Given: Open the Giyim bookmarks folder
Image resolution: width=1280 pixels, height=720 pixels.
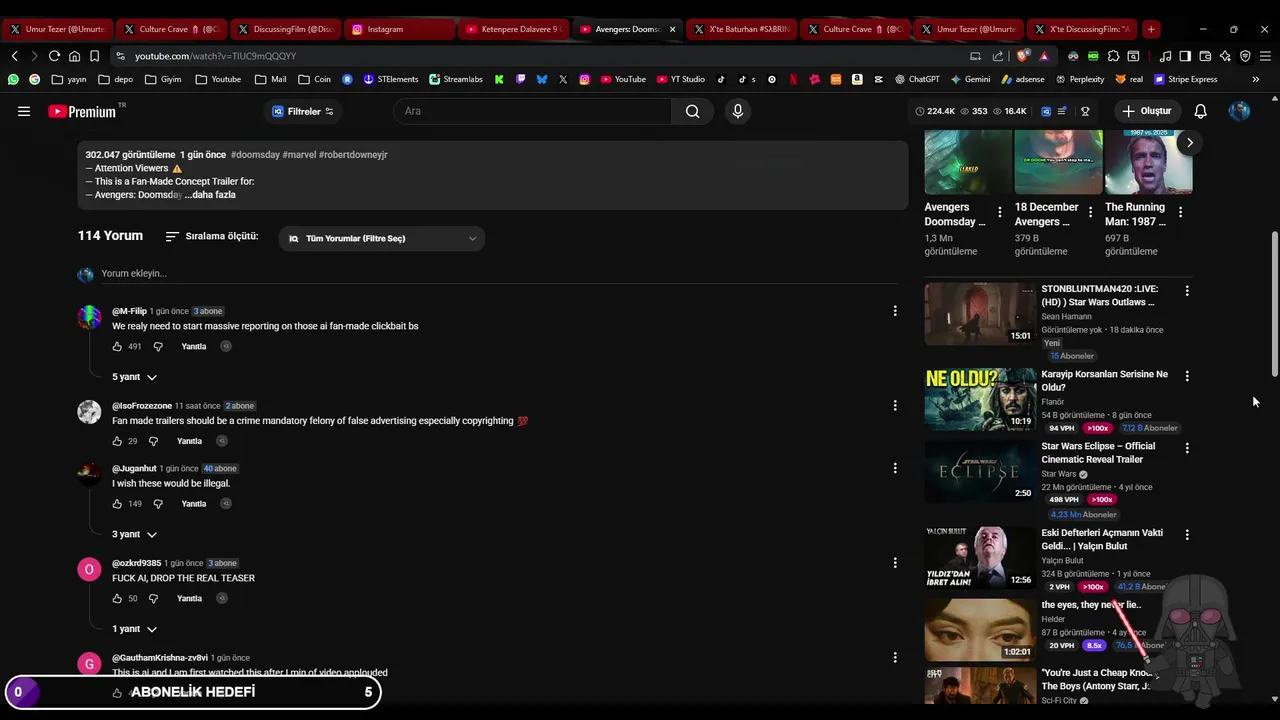Looking at the screenshot, I should pos(163,79).
